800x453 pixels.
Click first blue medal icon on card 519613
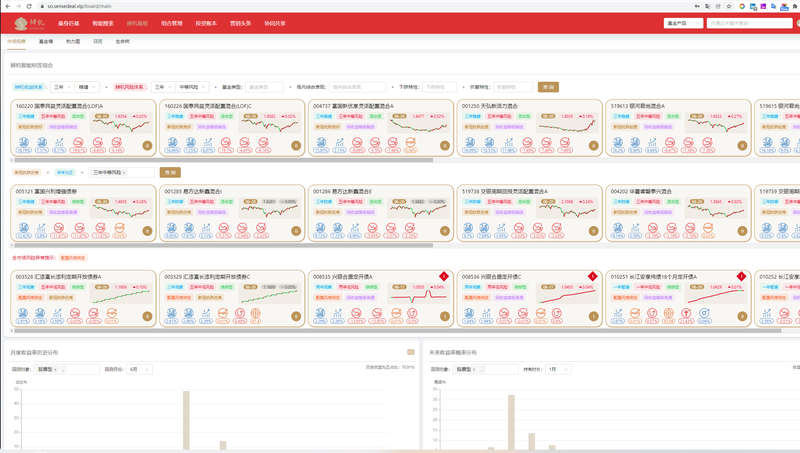coord(618,142)
